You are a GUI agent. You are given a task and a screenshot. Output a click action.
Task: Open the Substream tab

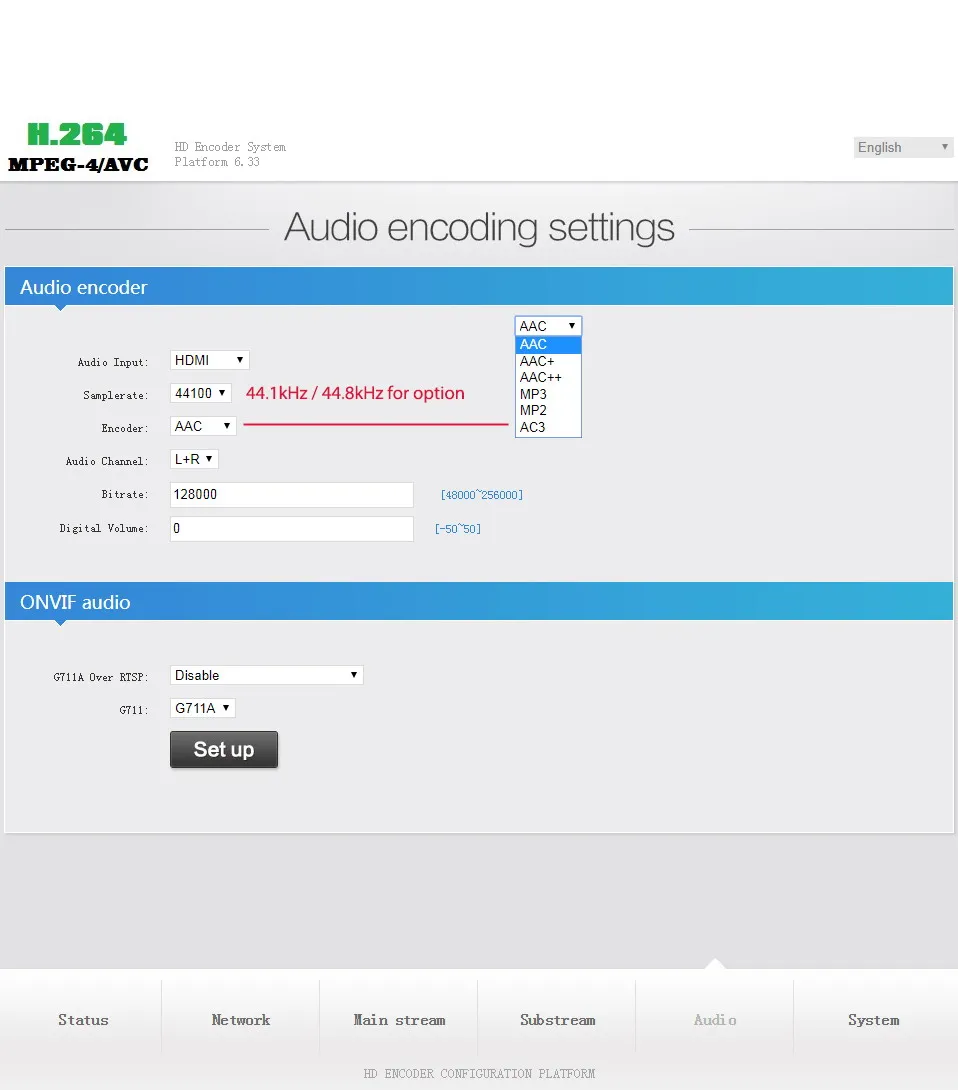[558, 1020]
